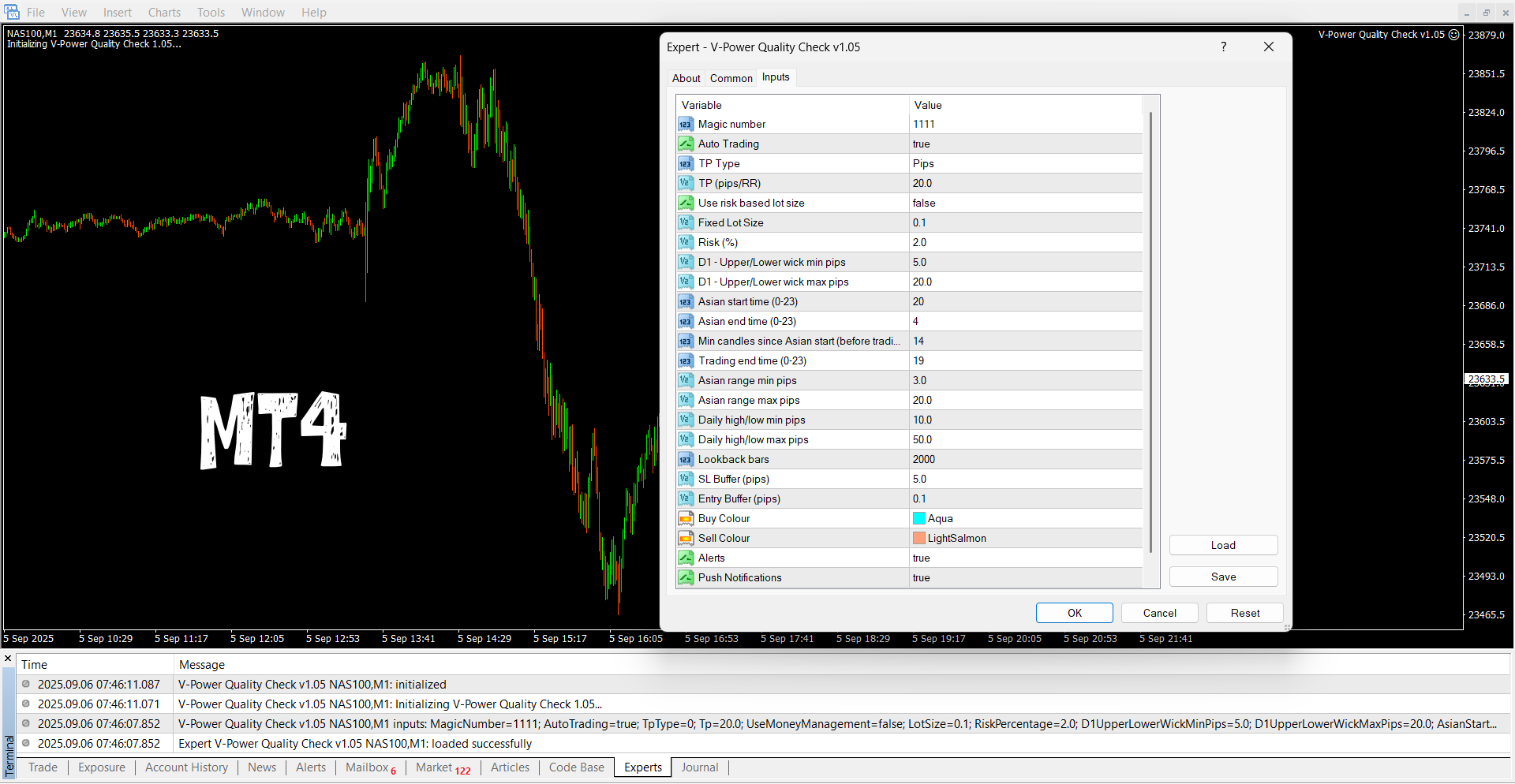The height and width of the screenshot is (784, 1515).
Task: Click the Cancel button
Action: click(1159, 613)
